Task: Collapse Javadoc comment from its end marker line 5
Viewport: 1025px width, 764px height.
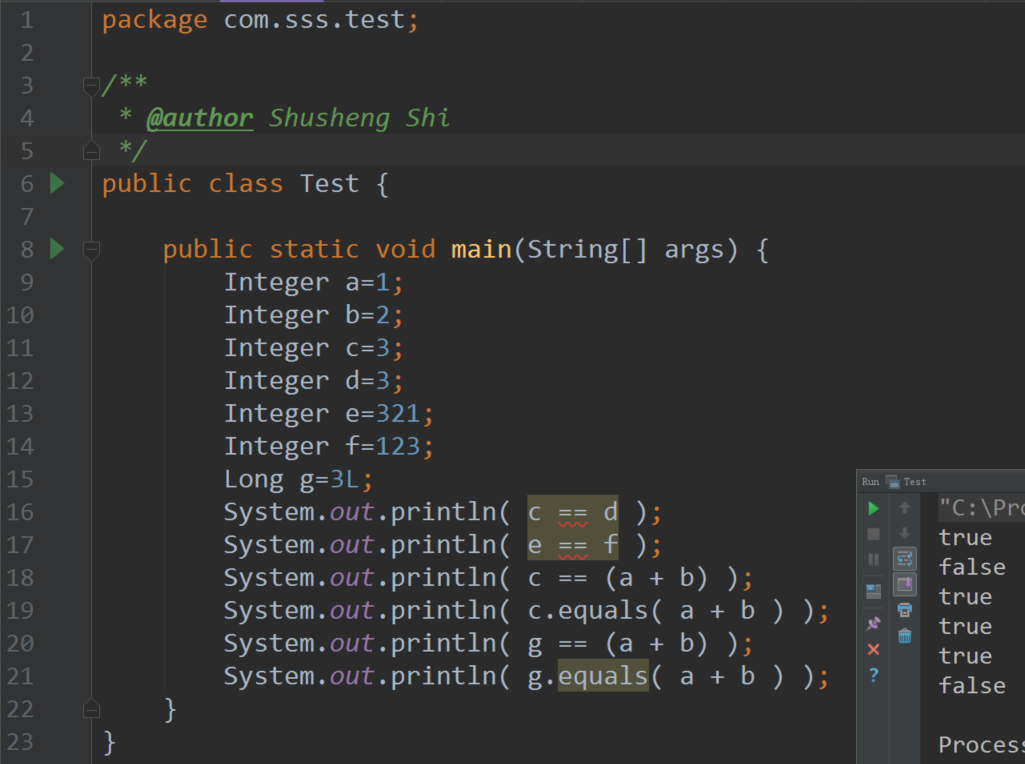Action: tap(92, 151)
